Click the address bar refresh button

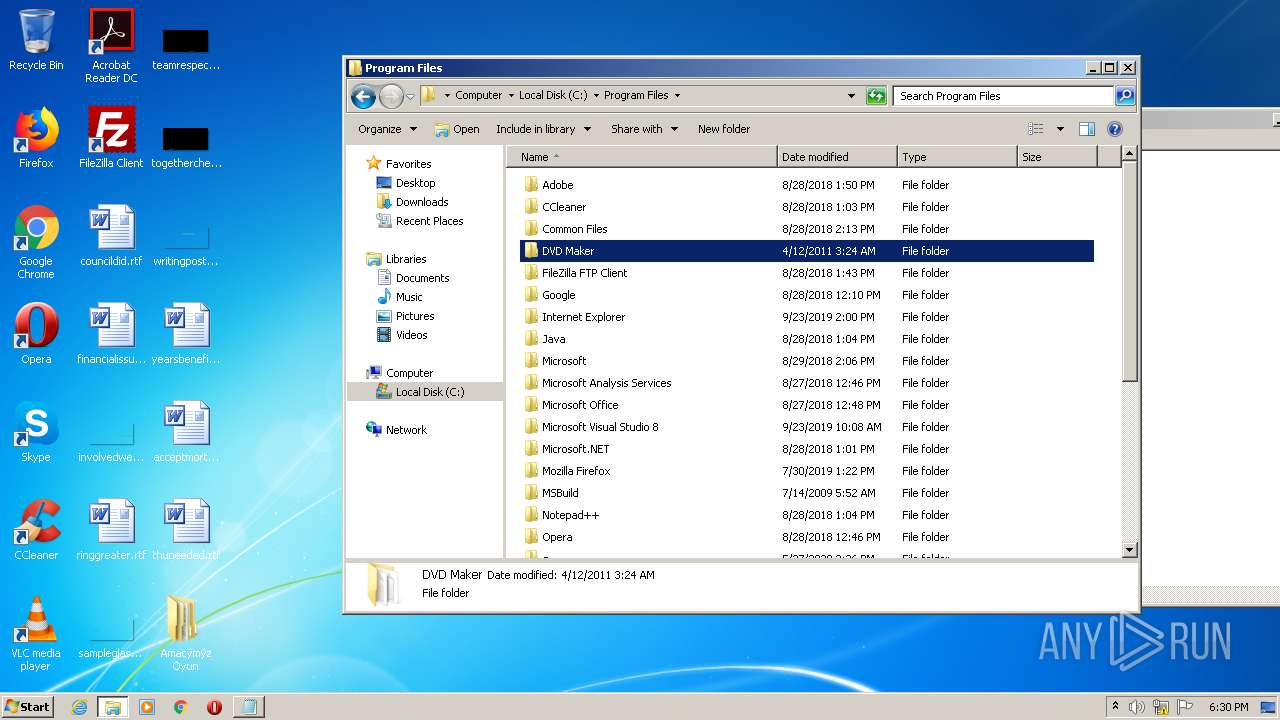click(x=876, y=96)
